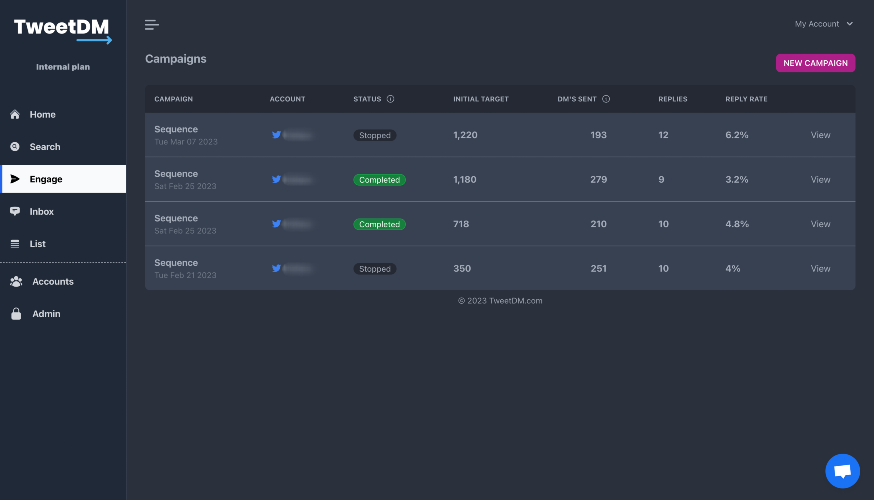Click Completed badge in 1,180 target row
The image size is (874, 500).
coord(380,179)
